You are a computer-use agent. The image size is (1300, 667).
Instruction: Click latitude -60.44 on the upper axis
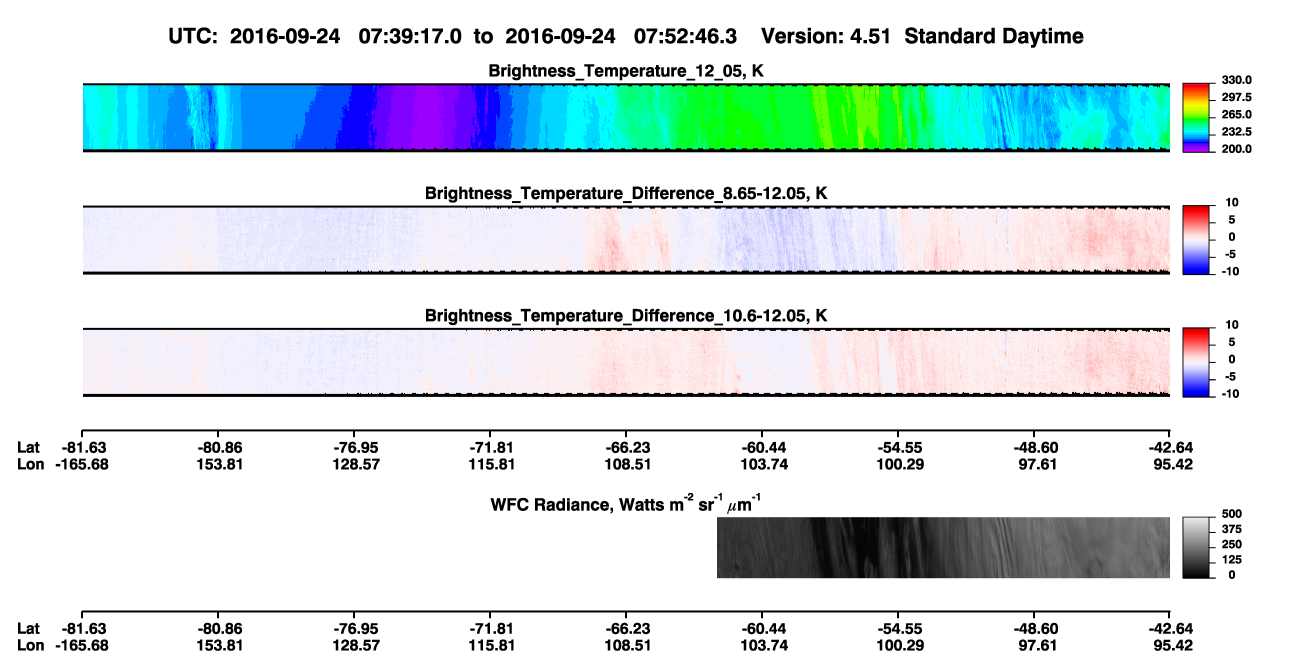click(762, 447)
